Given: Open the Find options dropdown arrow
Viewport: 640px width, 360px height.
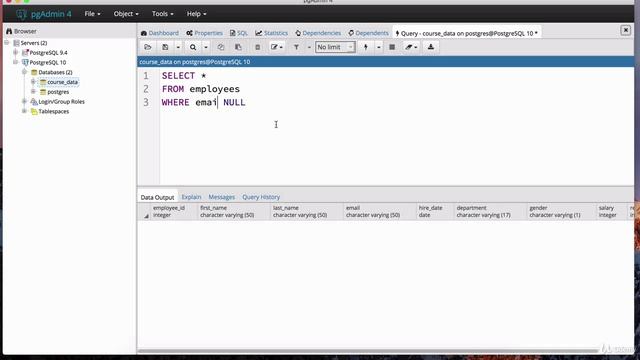Looking at the screenshot, I should (206, 47).
